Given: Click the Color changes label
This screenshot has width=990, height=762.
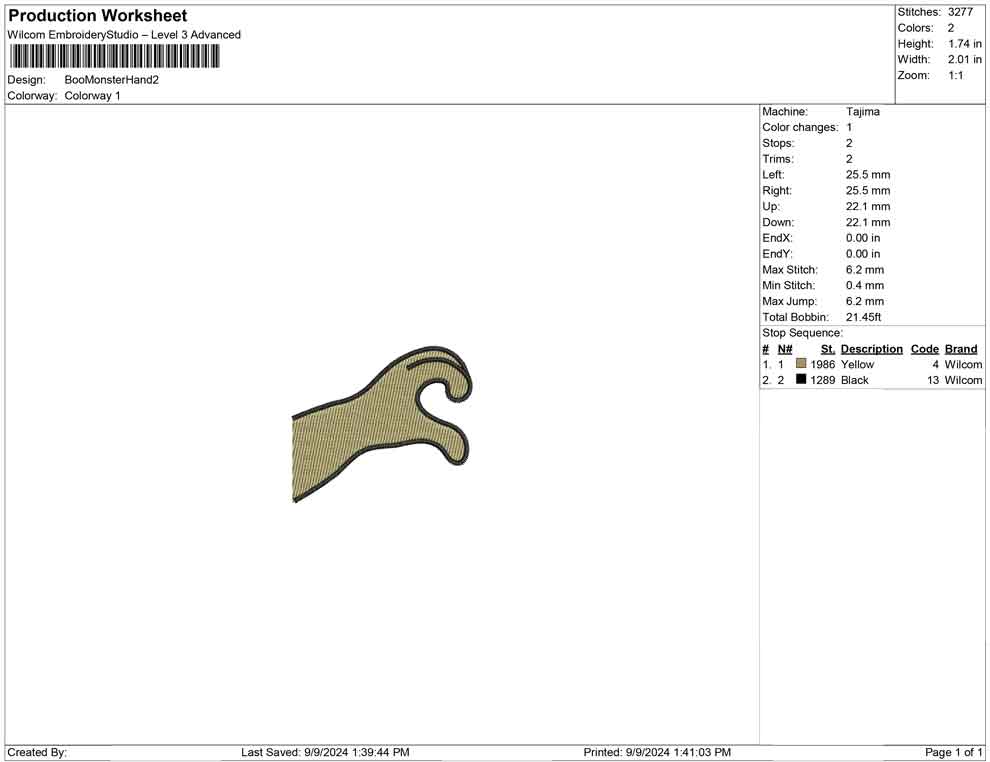Looking at the screenshot, I should point(800,127).
